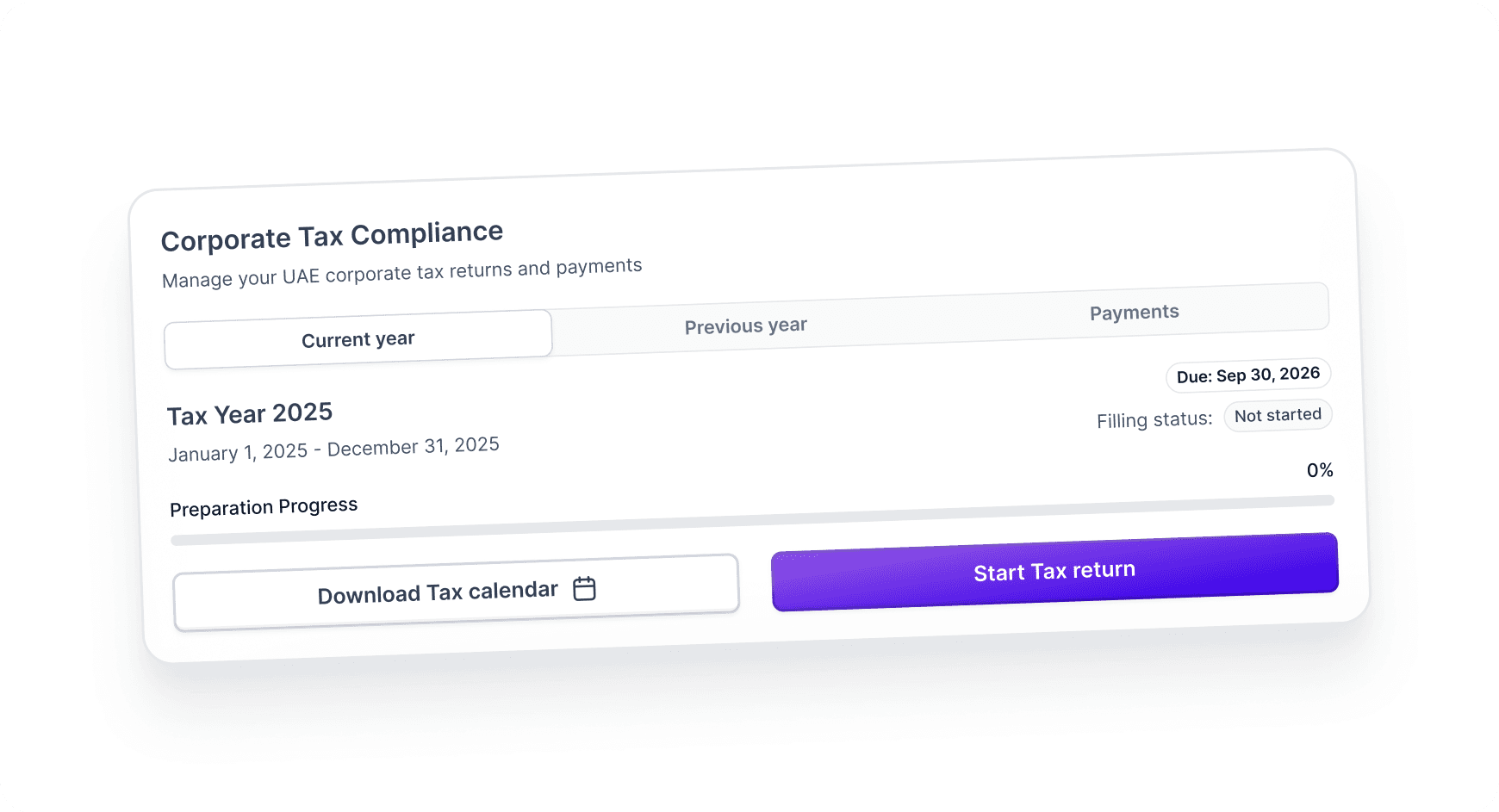
Task: Click the Tax Year 2025 heading
Action: coord(250,414)
